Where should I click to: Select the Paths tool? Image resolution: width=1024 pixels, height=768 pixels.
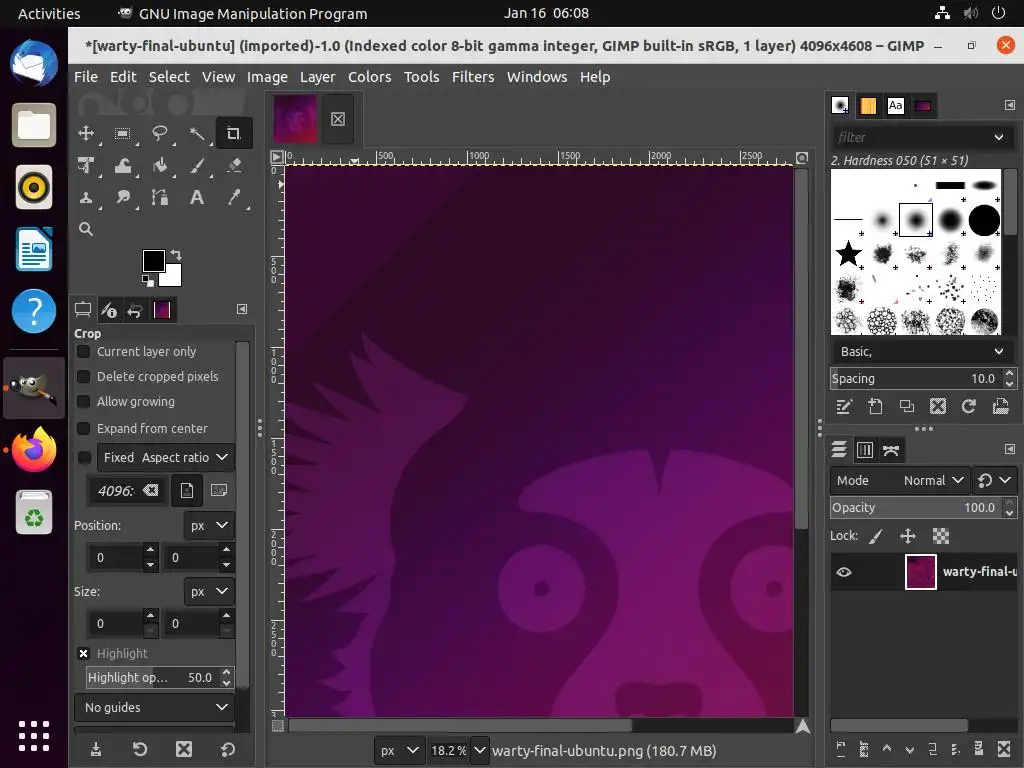click(159, 197)
